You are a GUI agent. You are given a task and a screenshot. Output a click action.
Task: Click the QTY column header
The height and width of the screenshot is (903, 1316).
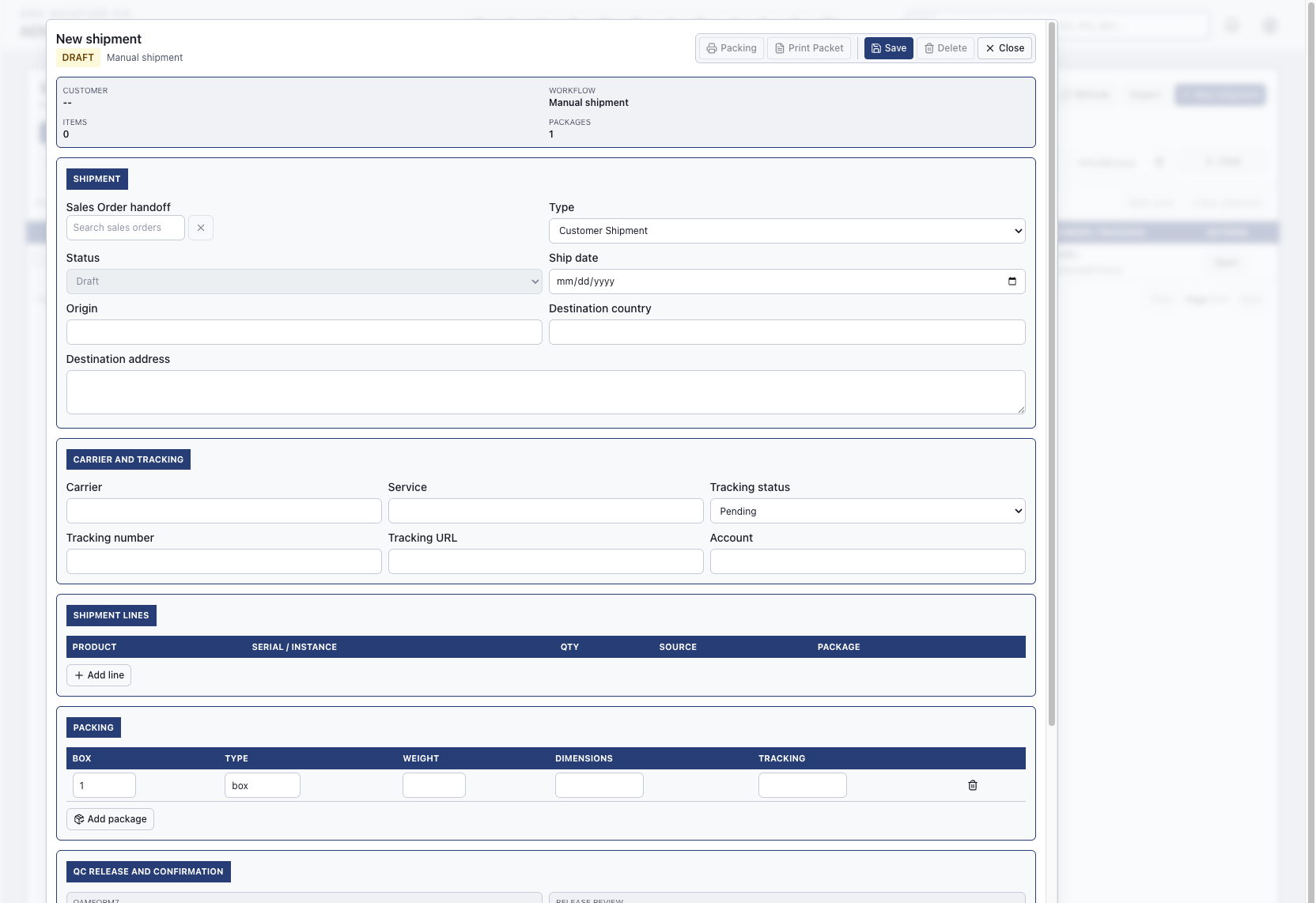pyautogui.click(x=570, y=647)
